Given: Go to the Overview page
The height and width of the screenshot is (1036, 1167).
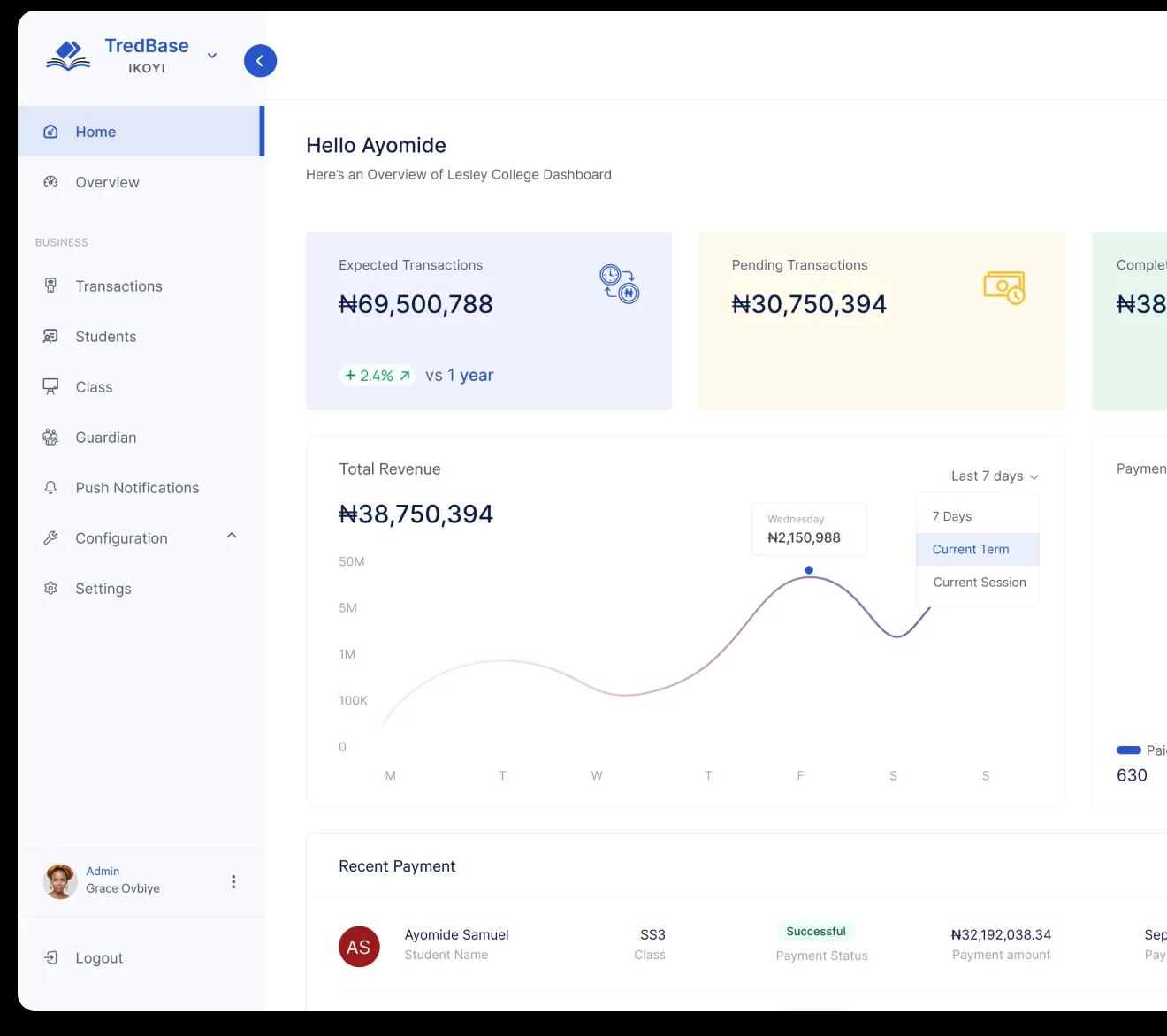Looking at the screenshot, I should (107, 182).
